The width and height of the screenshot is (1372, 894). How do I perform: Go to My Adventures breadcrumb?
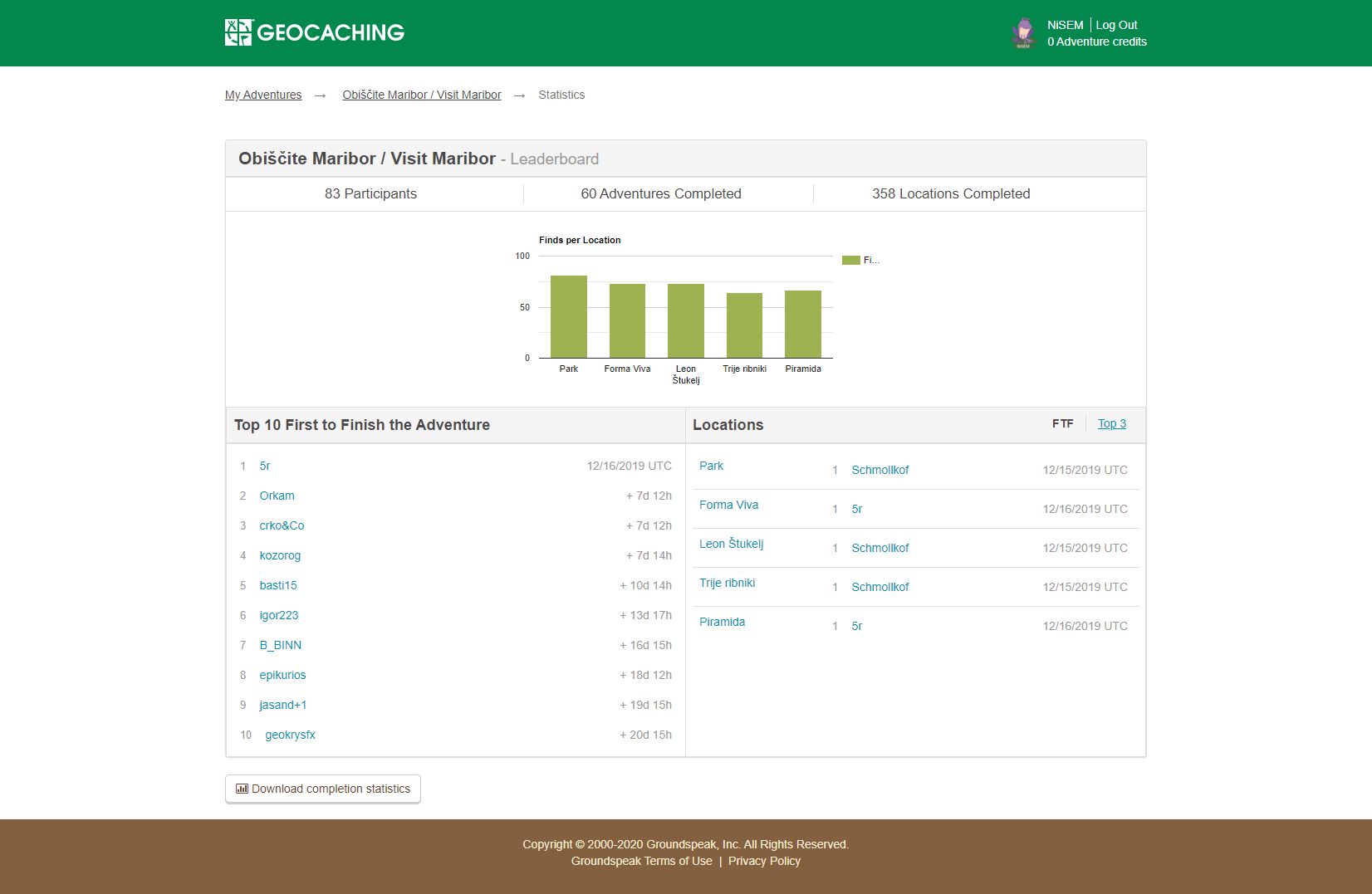(263, 95)
